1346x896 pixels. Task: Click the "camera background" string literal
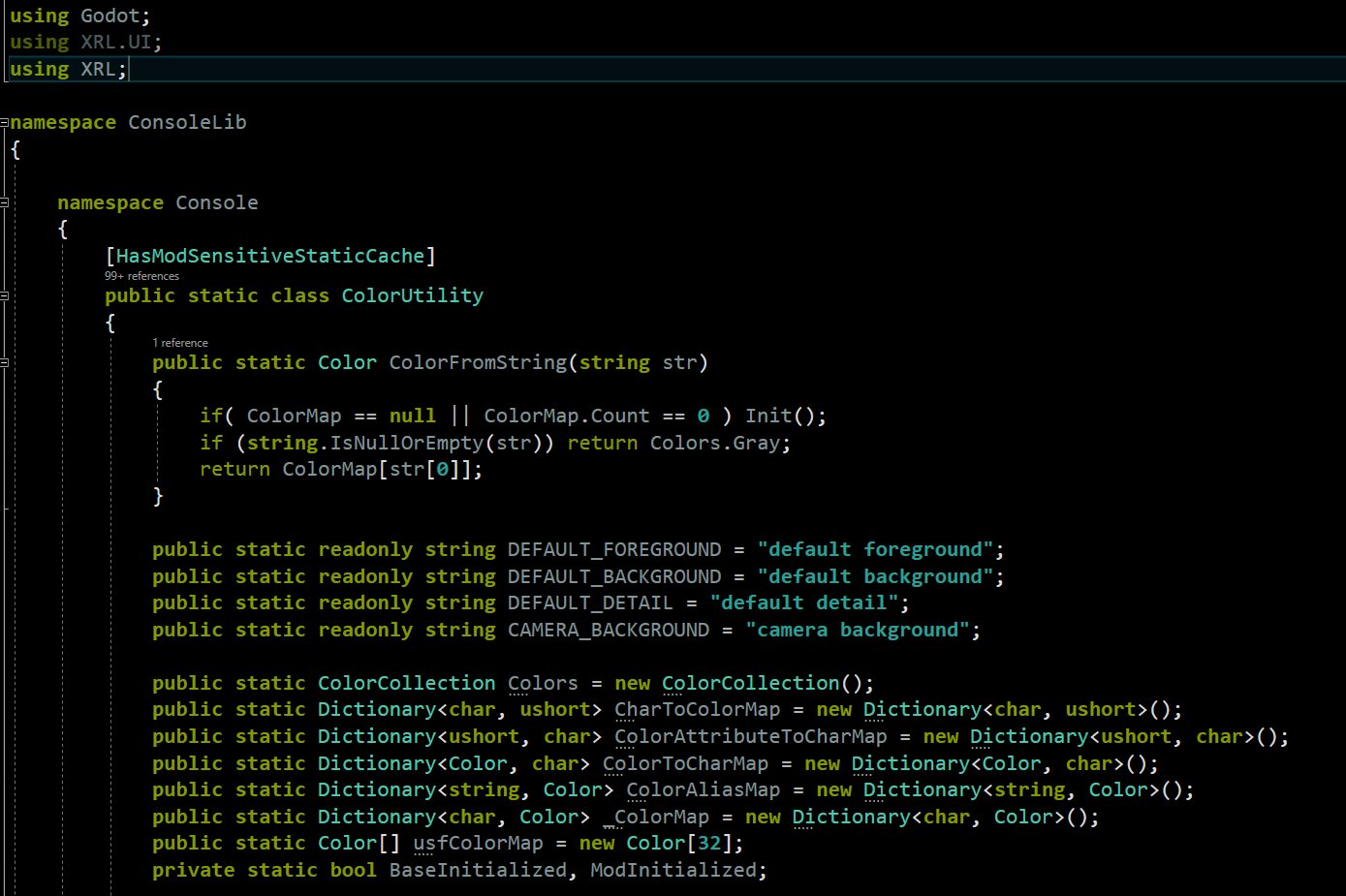(857, 630)
